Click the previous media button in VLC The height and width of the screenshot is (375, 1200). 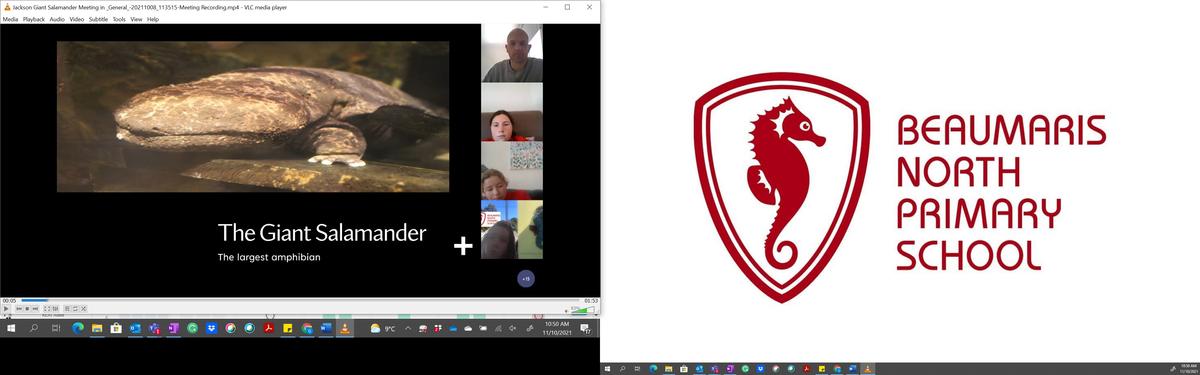pyautogui.click(x=19, y=308)
